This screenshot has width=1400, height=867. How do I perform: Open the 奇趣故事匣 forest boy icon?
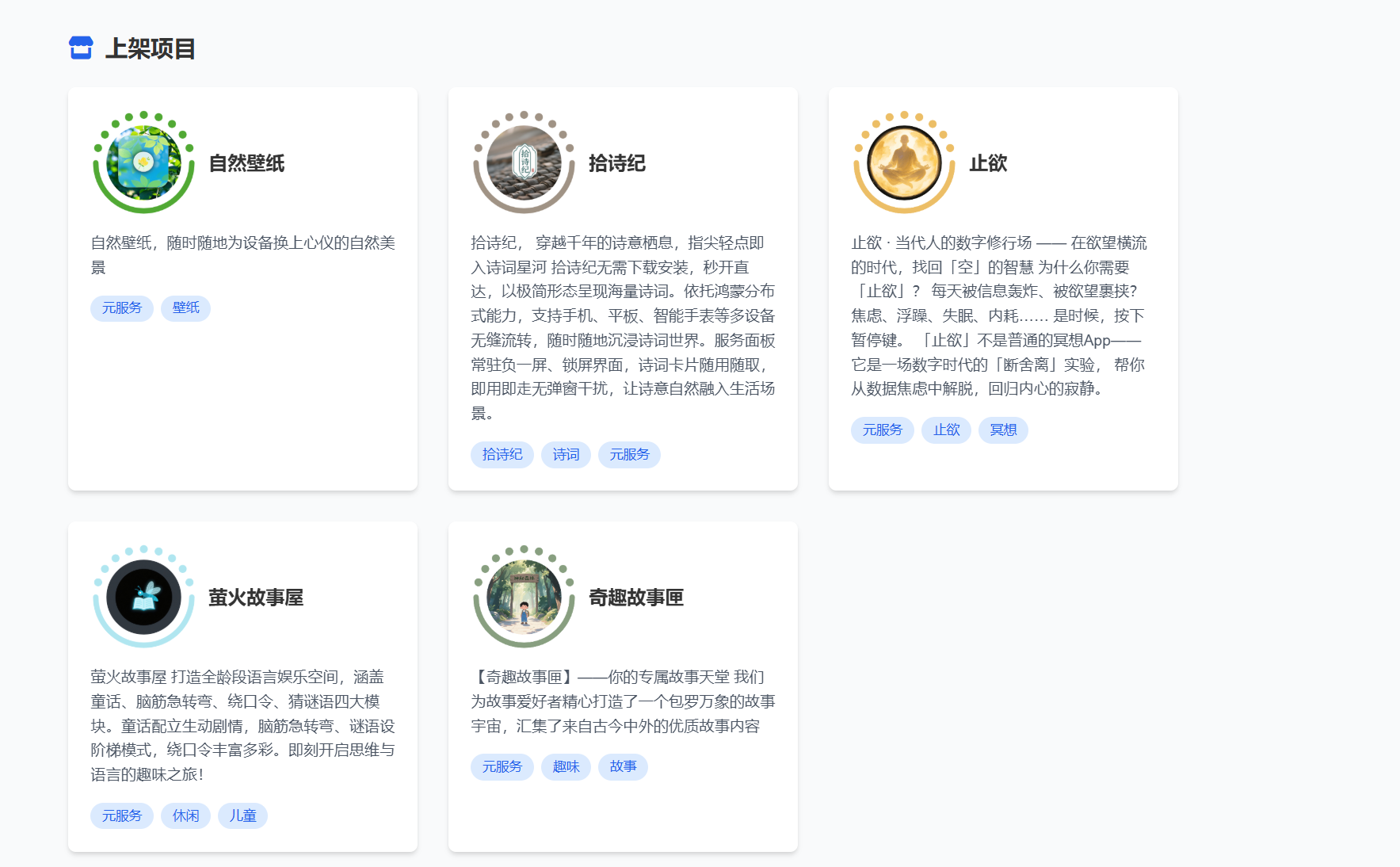524,597
